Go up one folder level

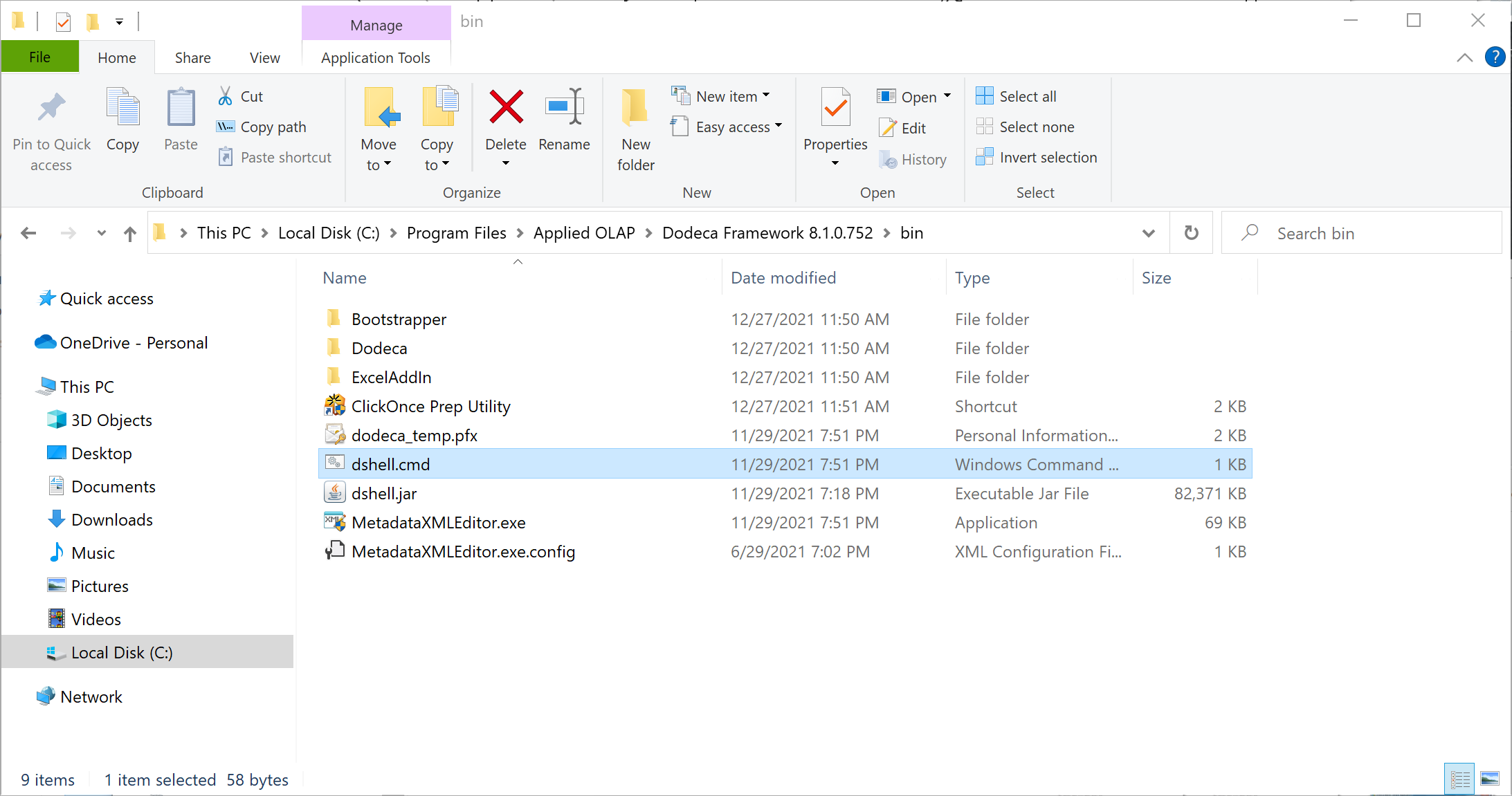coord(130,234)
